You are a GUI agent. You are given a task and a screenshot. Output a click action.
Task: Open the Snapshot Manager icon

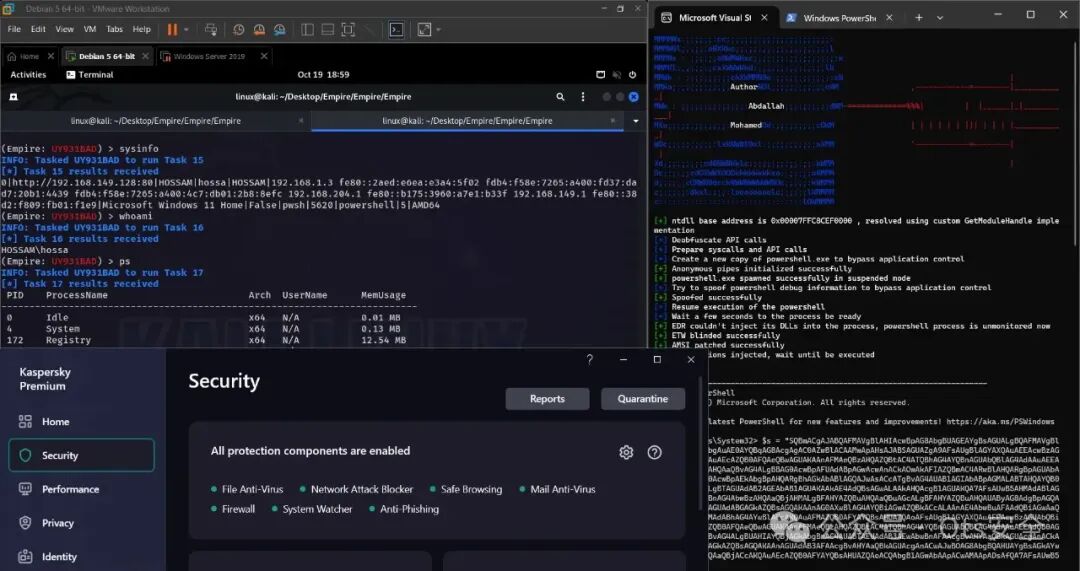280,30
